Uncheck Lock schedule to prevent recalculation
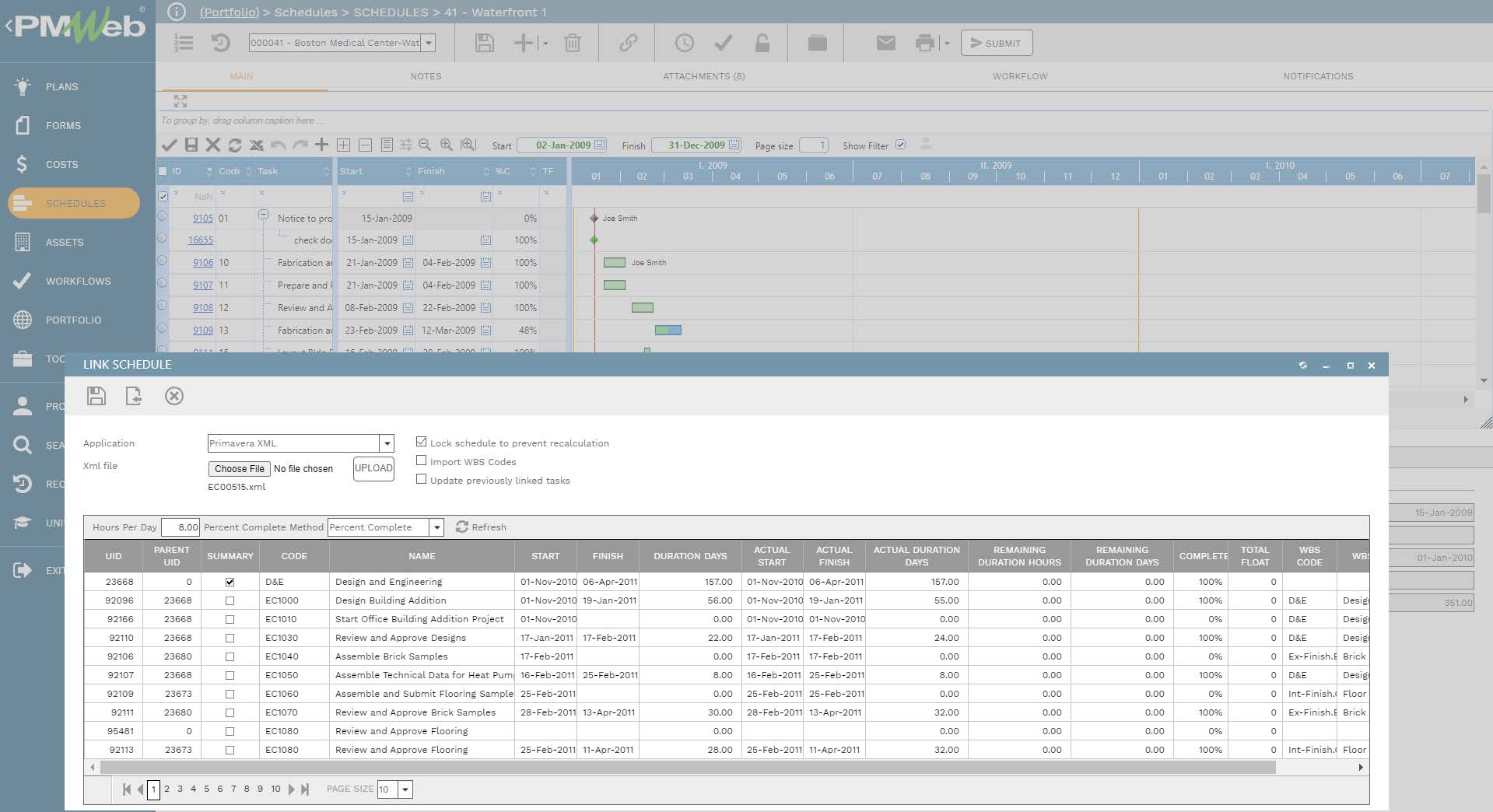The width and height of the screenshot is (1493, 812). [421, 442]
